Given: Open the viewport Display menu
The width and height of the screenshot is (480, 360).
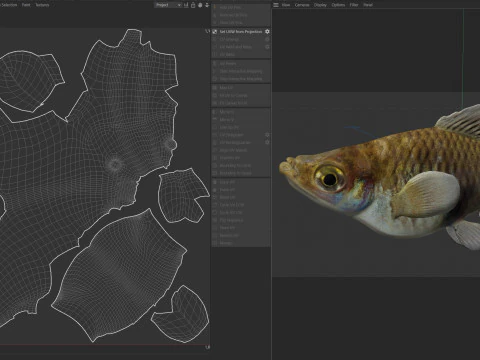Looking at the screenshot, I should (x=320, y=5).
